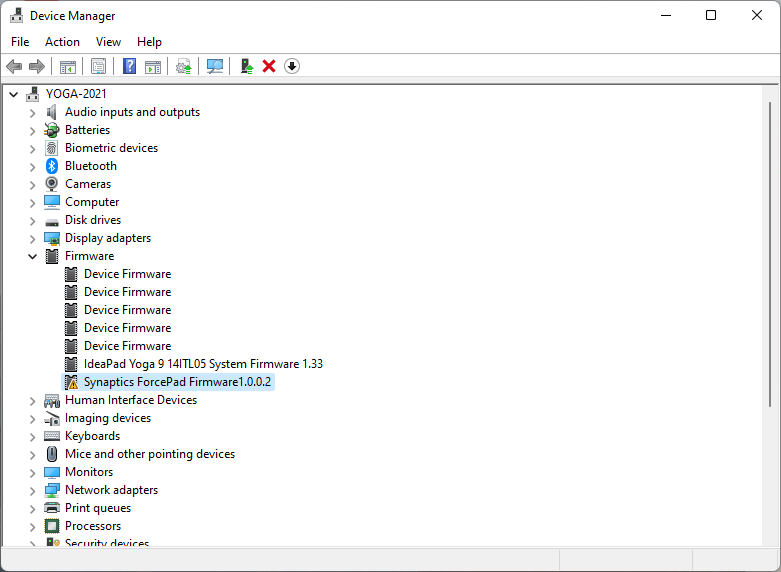The height and width of the screenshot is (572, 781).
Task: Click the Biometric devices fingerprint icon
Action: pyautogui.click(x=52, y=148)
